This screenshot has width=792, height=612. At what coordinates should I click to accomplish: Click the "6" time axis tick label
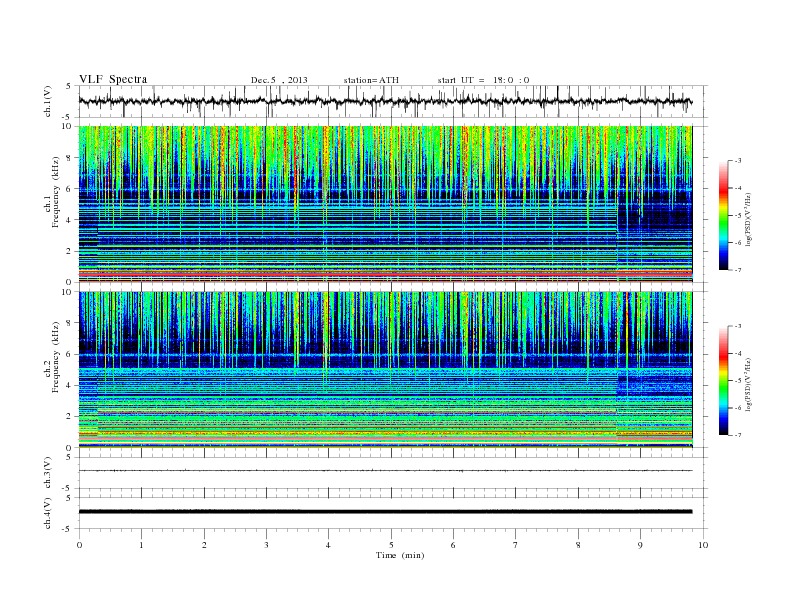(453, 545)
